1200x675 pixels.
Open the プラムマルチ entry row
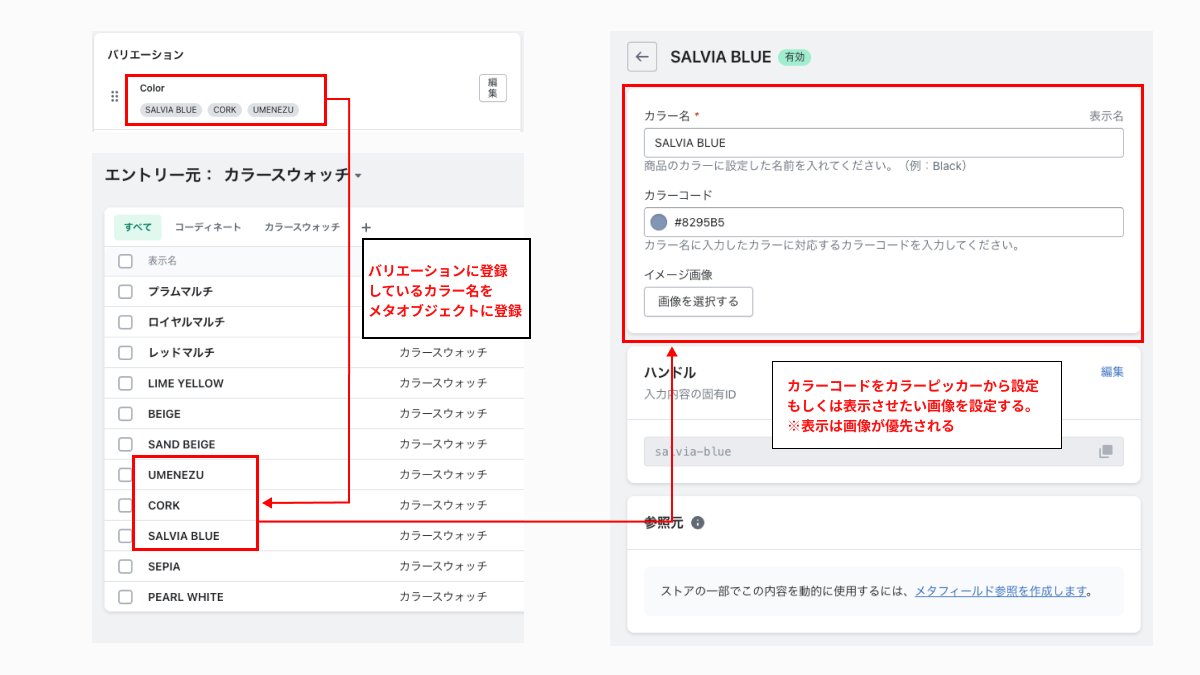click(314, 292)
